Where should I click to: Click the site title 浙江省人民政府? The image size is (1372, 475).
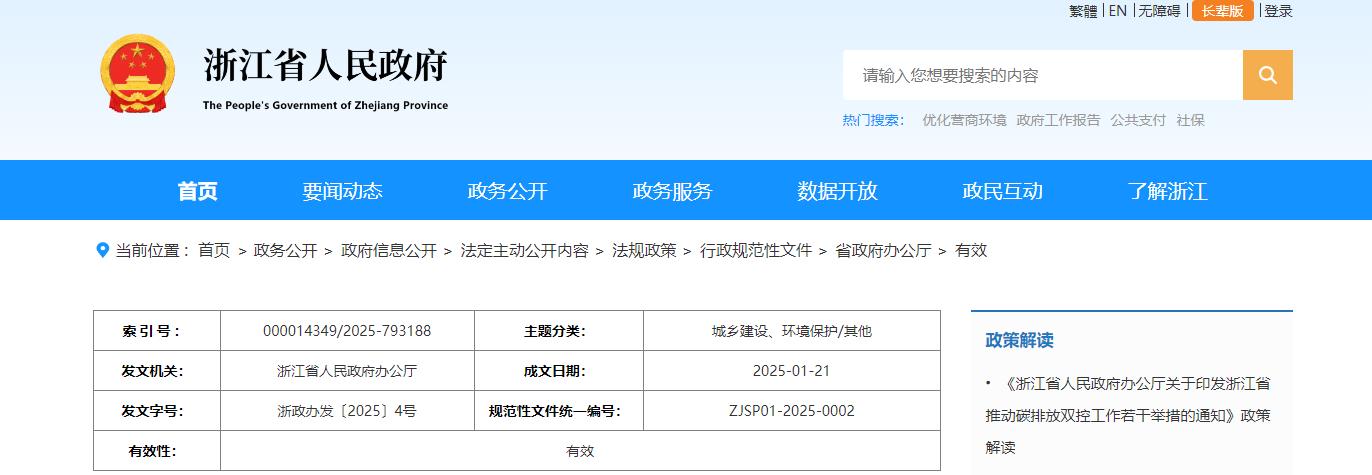326,65
